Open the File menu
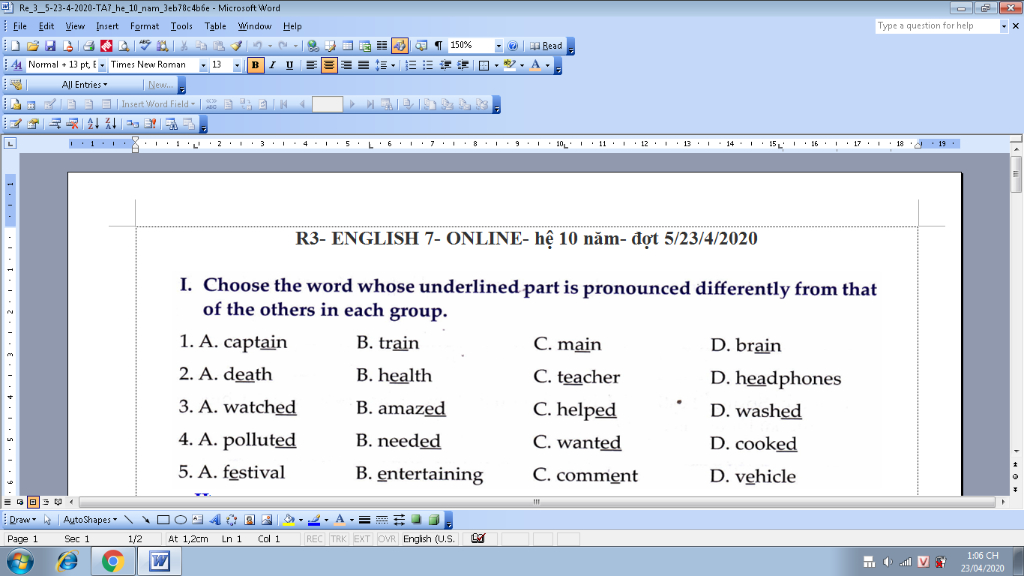 click(x=20, y=26)
